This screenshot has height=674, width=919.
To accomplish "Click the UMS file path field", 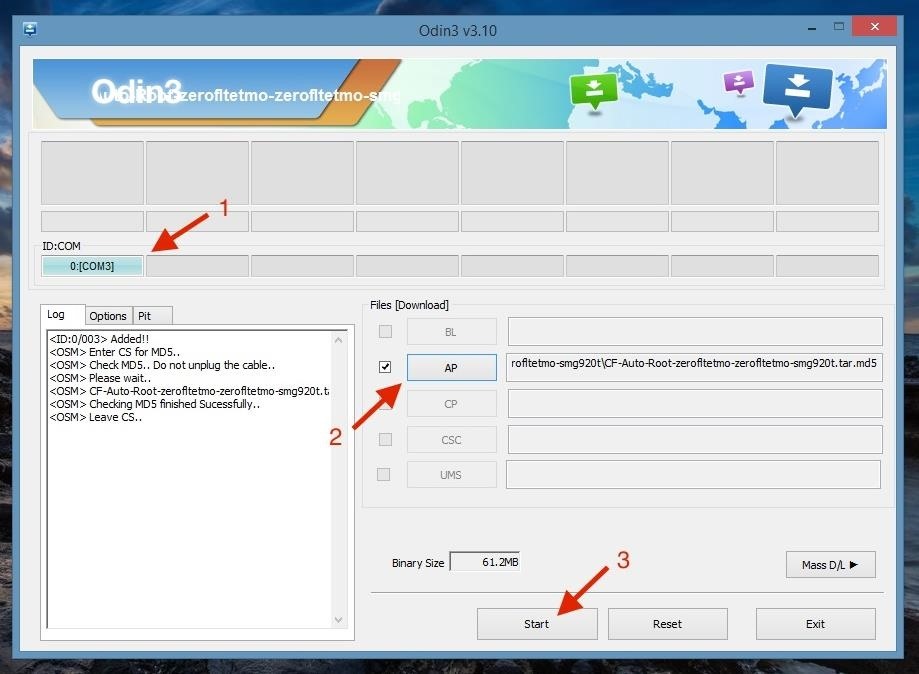I will pos(693,475).
